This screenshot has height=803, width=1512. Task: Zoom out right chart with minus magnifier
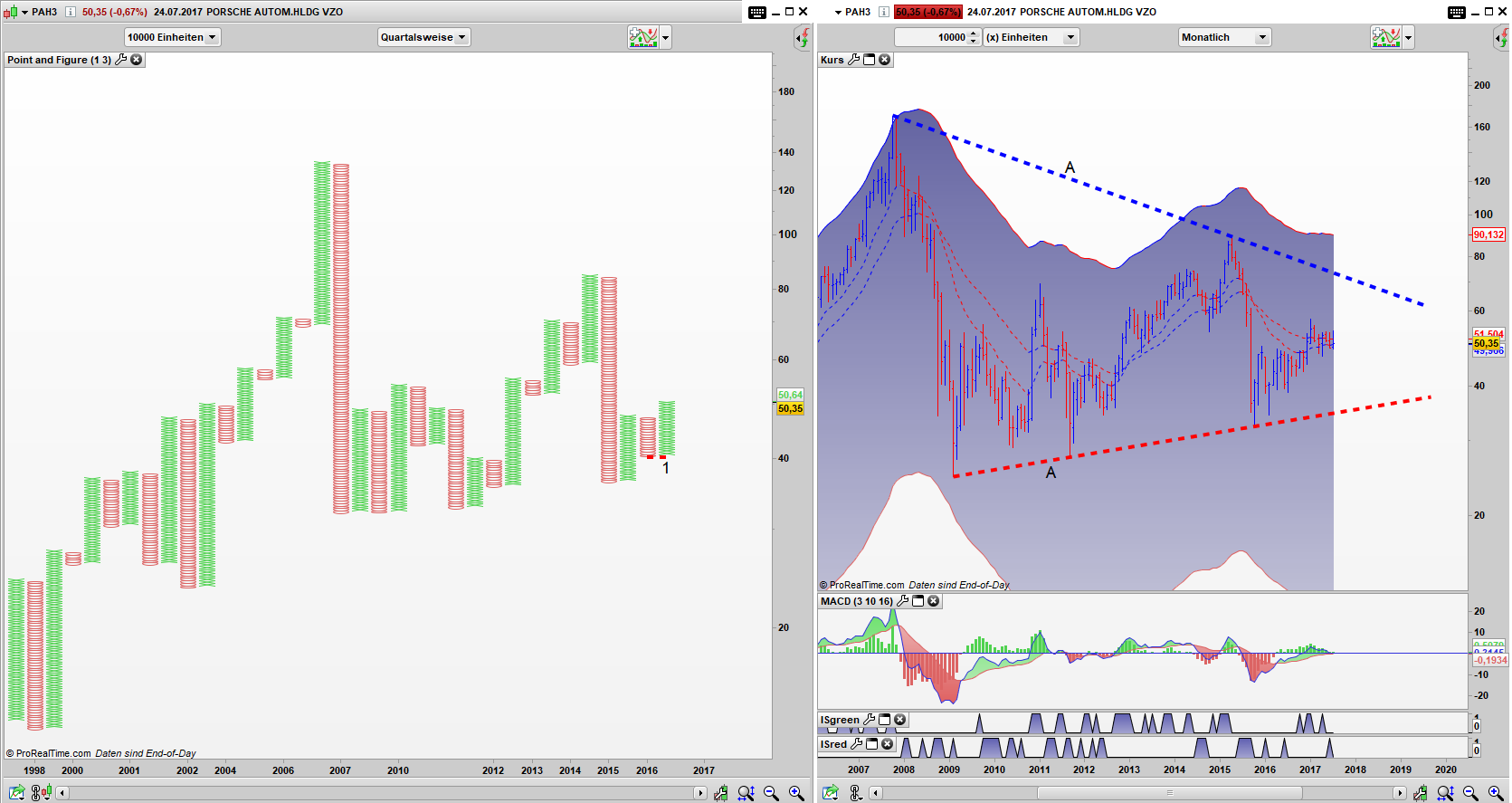point(1470,793)
